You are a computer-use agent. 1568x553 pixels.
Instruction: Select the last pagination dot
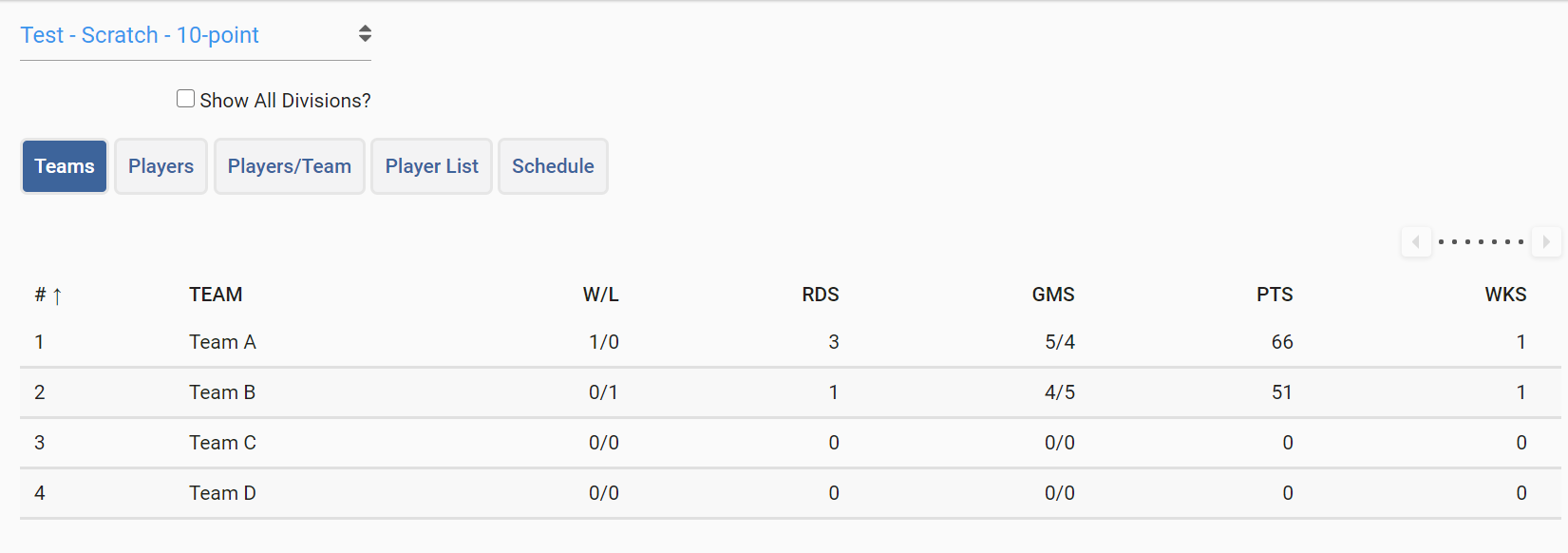click(x=1521, y=242)
